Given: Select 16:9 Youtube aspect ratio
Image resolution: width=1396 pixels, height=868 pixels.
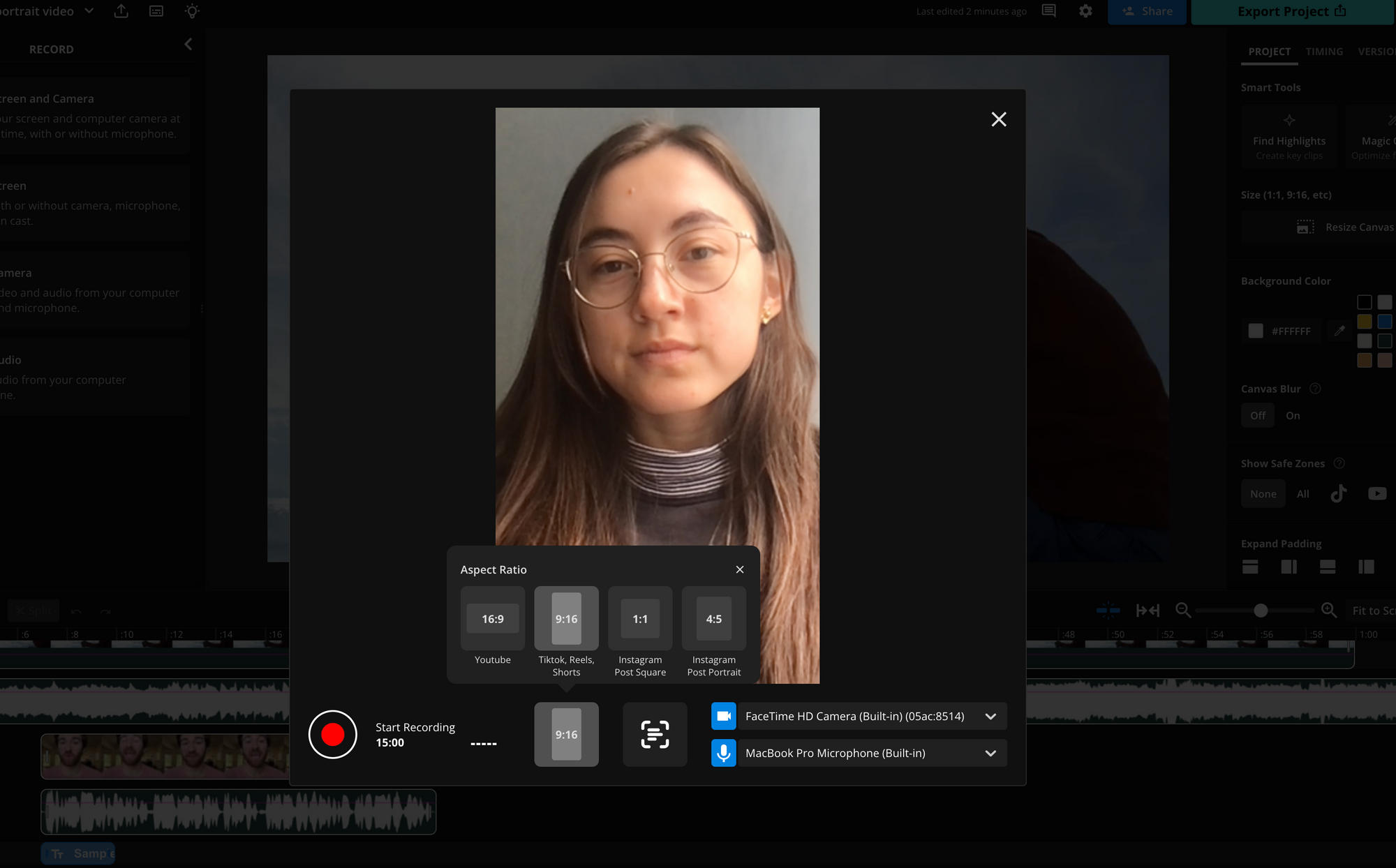Looking at the screenshot, I should click(x=493, y=619).
